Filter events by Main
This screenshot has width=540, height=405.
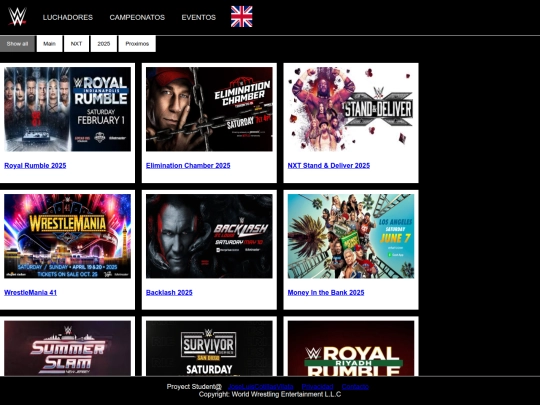coord(49,44)
